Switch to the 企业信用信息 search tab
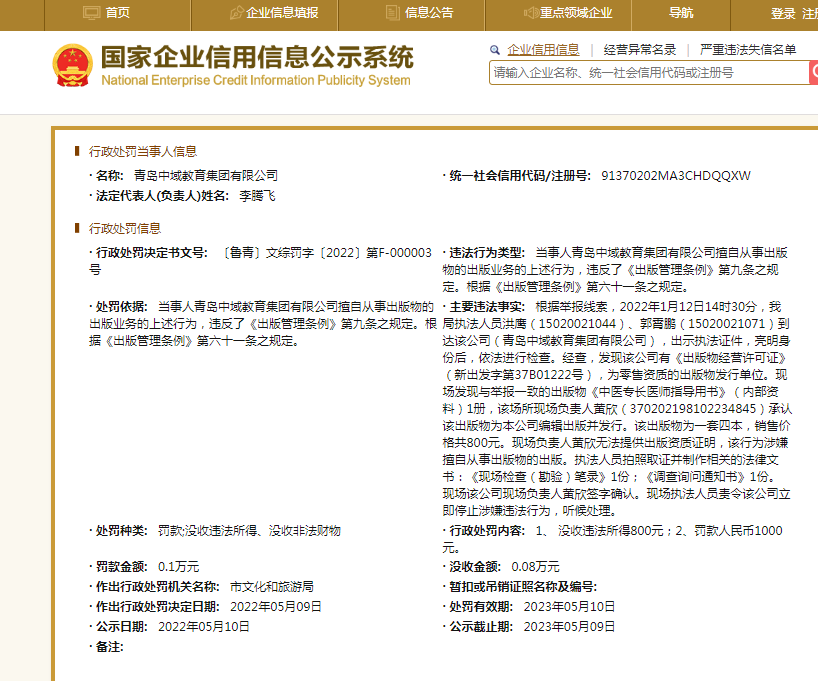This screenshot has width=818, height=681. coord(543,50)
